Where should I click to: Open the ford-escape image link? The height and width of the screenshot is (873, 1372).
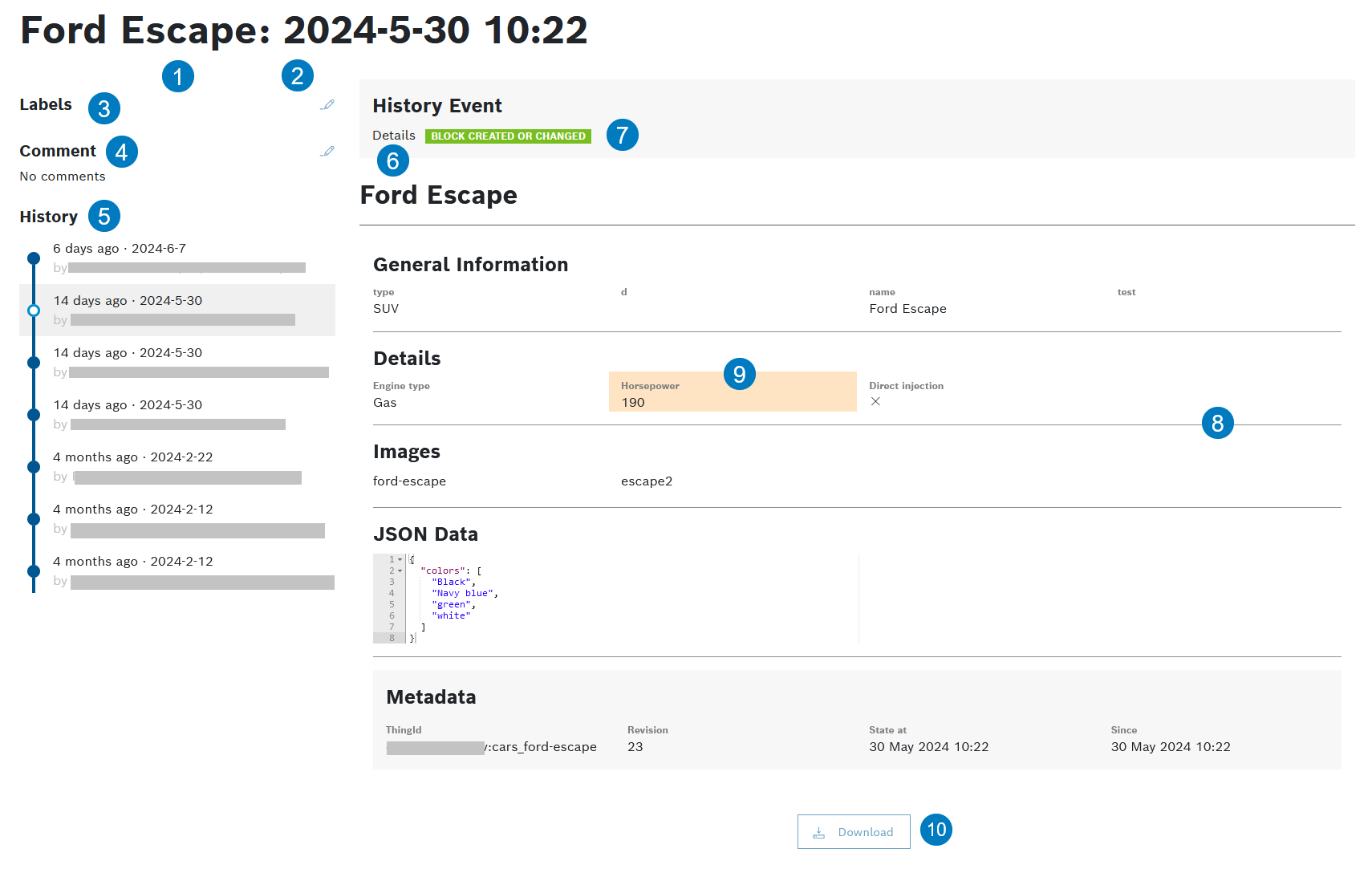tap(409, 481)
